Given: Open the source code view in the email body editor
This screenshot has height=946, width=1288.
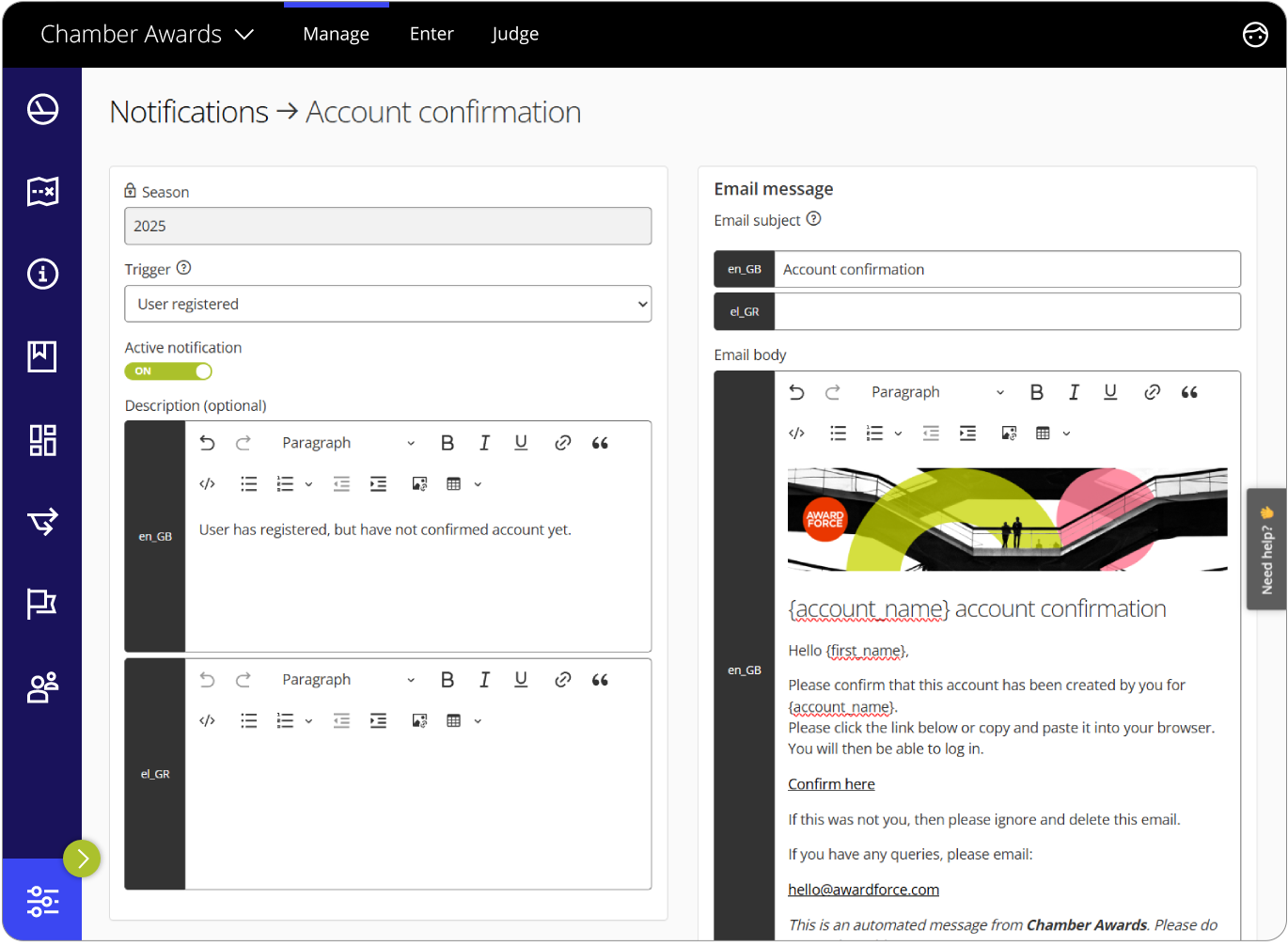Looking at the screenshot, I should click(796, 433).
